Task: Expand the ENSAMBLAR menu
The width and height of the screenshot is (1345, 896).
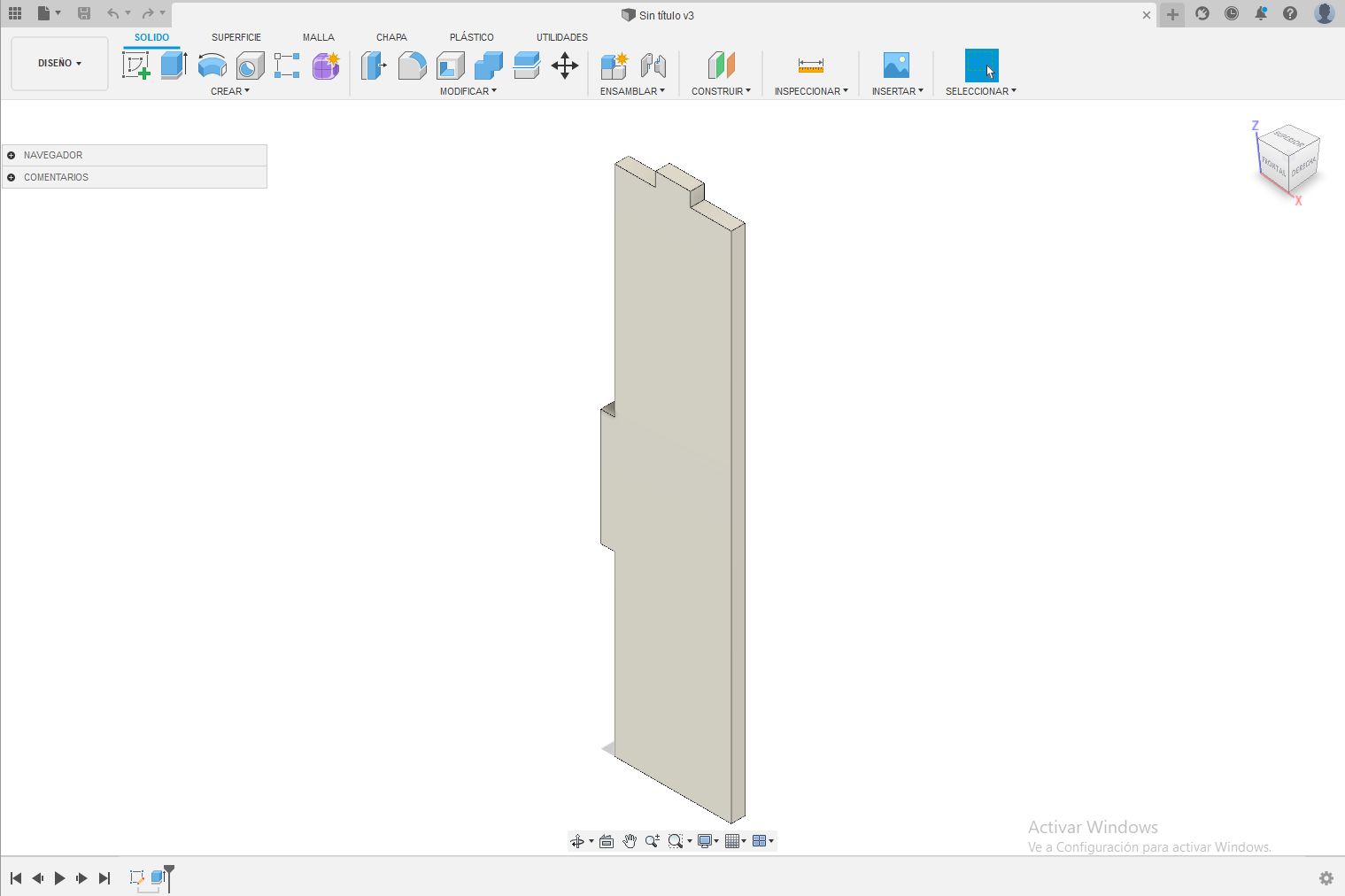Action: (x=632, y=91)
